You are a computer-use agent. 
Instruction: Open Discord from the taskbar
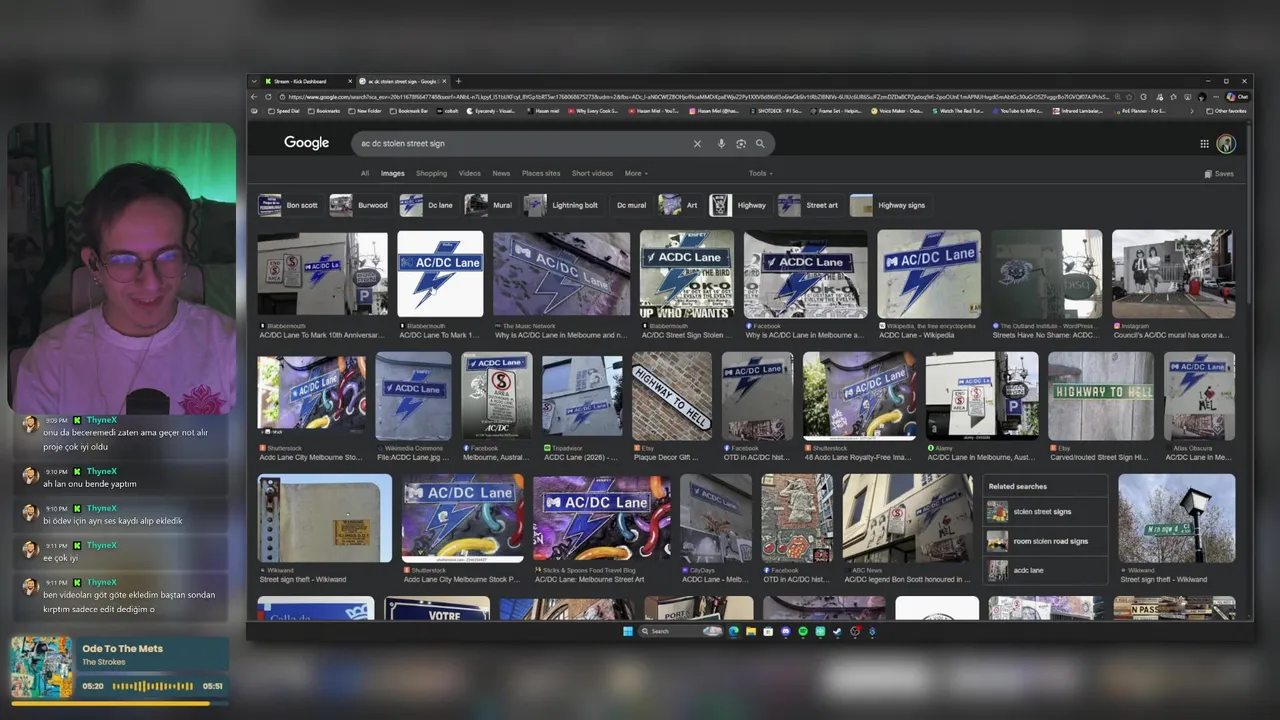click(x=786, y=631)
